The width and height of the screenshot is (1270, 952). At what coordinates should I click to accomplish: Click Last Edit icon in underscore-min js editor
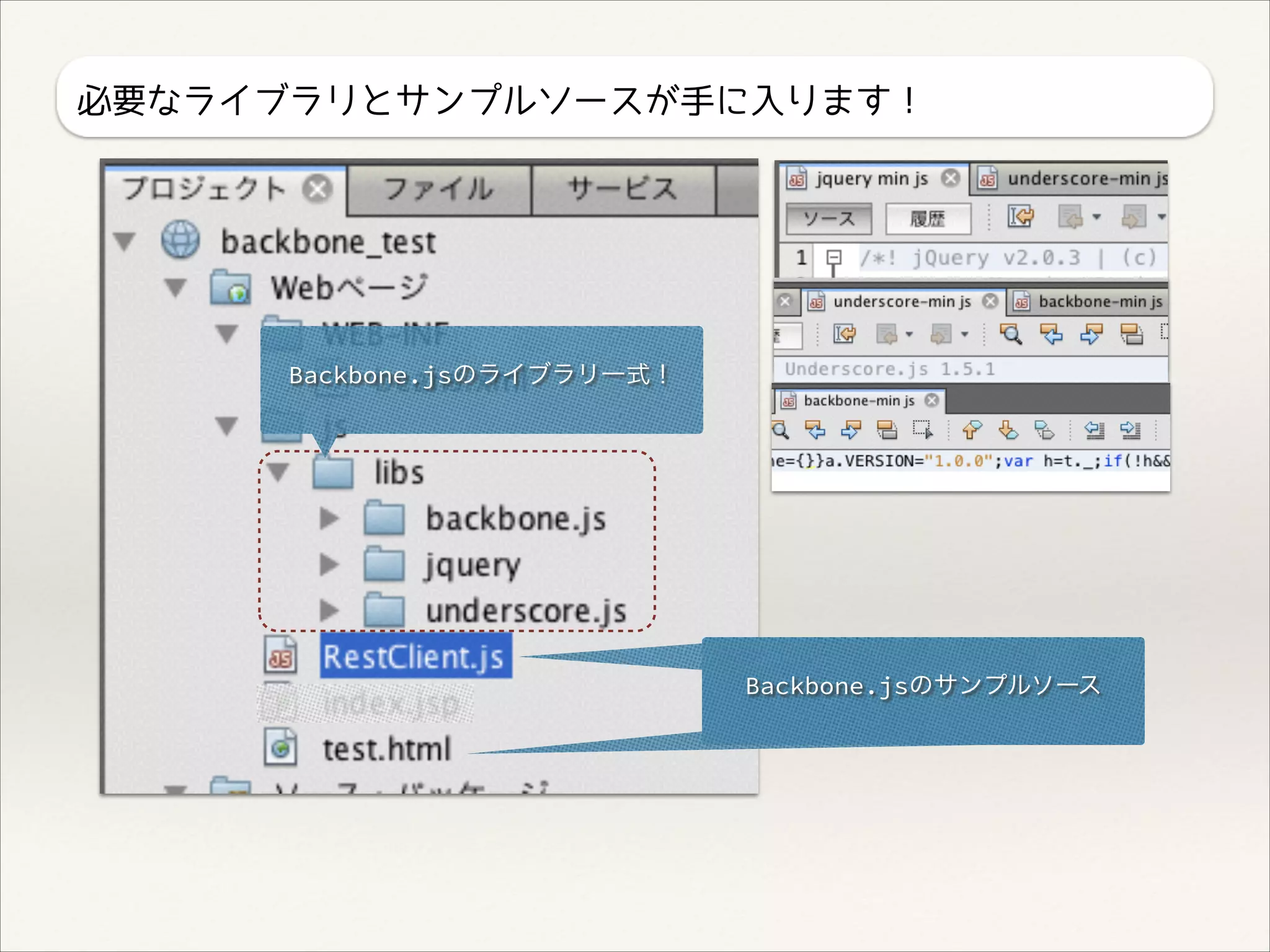click(x=845, y=334)
